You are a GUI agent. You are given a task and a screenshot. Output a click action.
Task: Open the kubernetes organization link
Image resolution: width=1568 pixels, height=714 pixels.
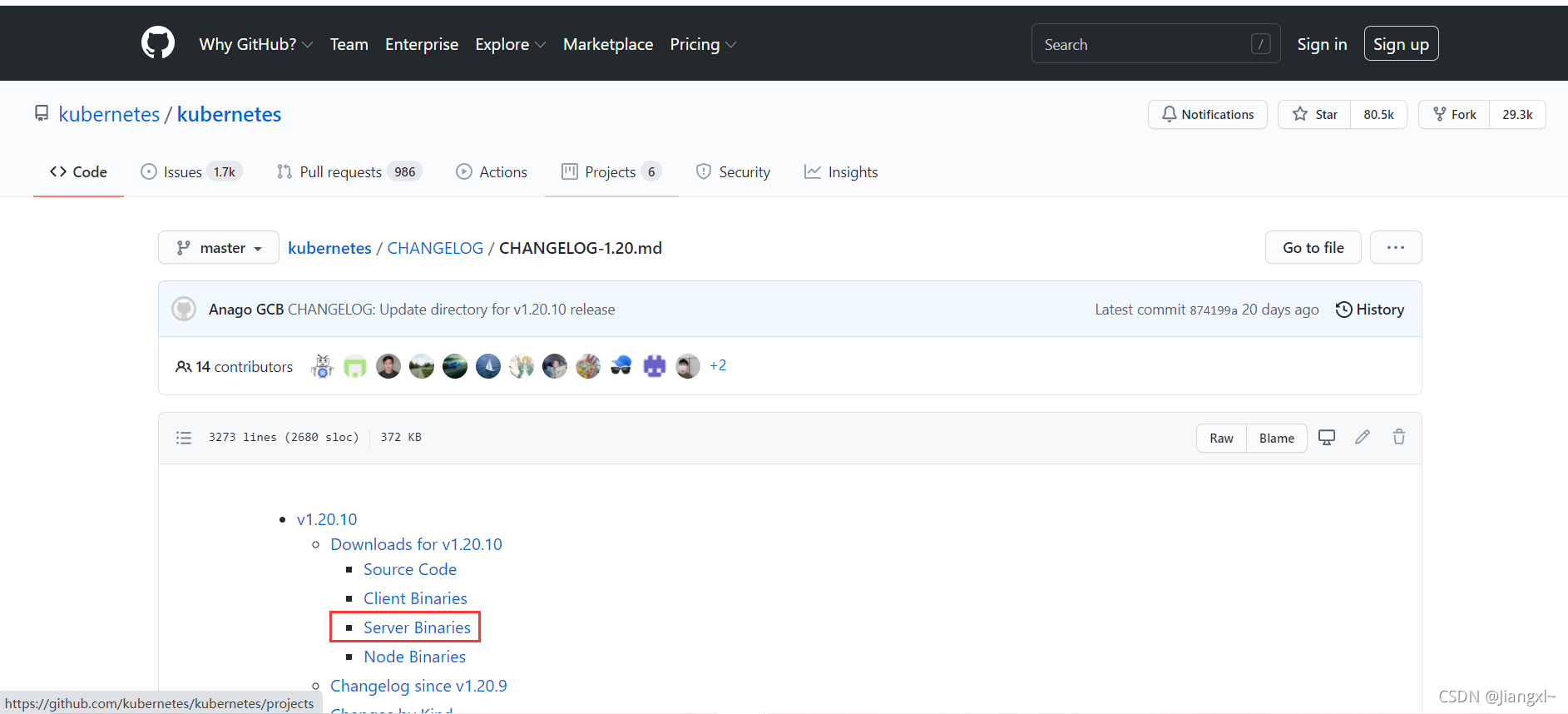coord(109,114)
